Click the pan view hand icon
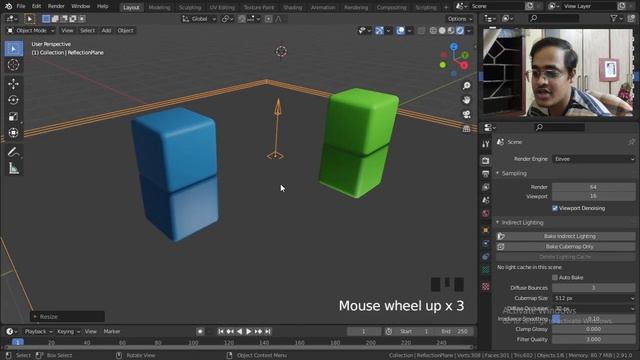 [x=467, y=100]
